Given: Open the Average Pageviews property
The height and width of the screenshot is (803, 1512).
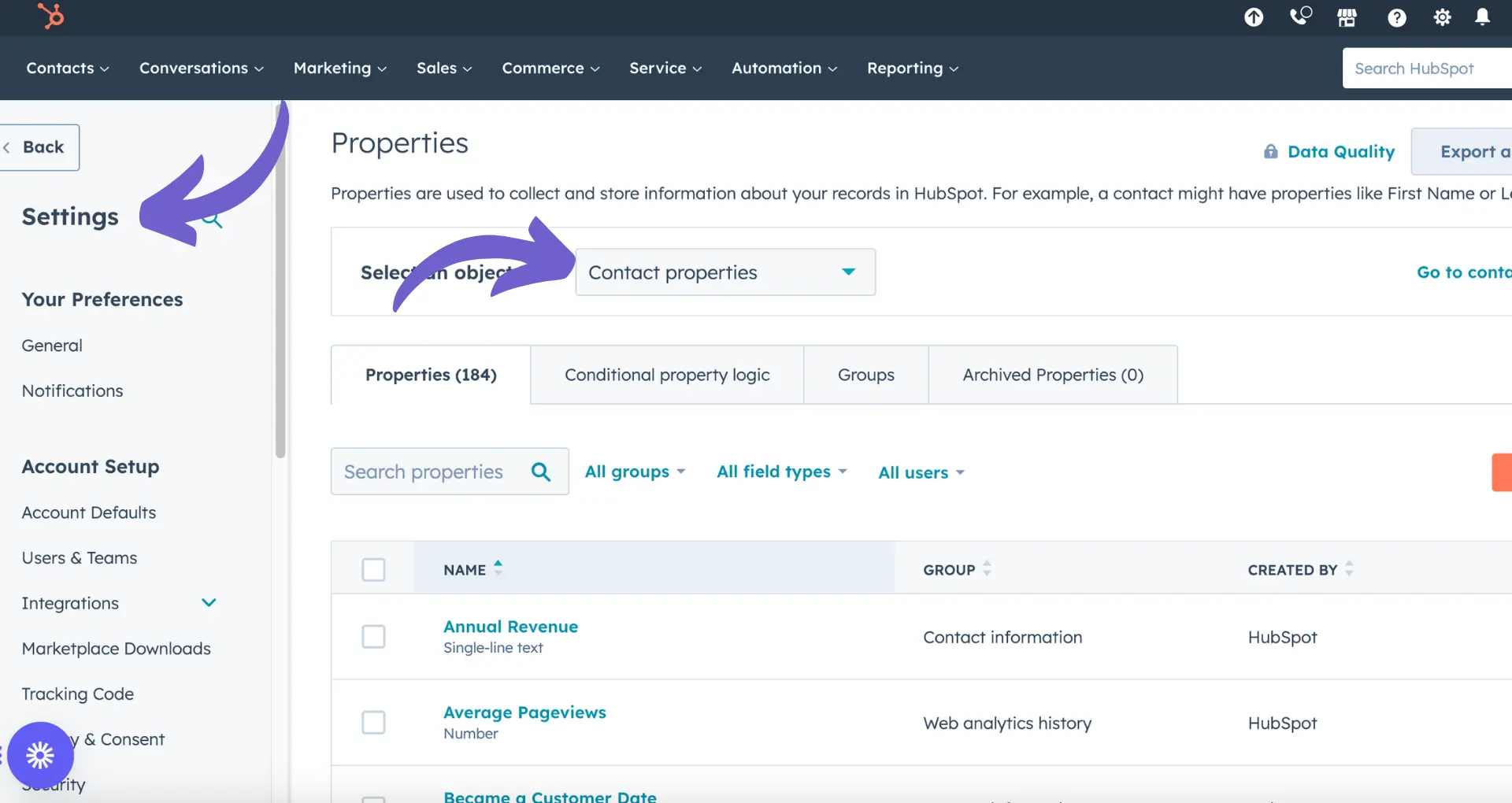Looking at the screenshot, I should pyautogui.click(x=524, y=712).
